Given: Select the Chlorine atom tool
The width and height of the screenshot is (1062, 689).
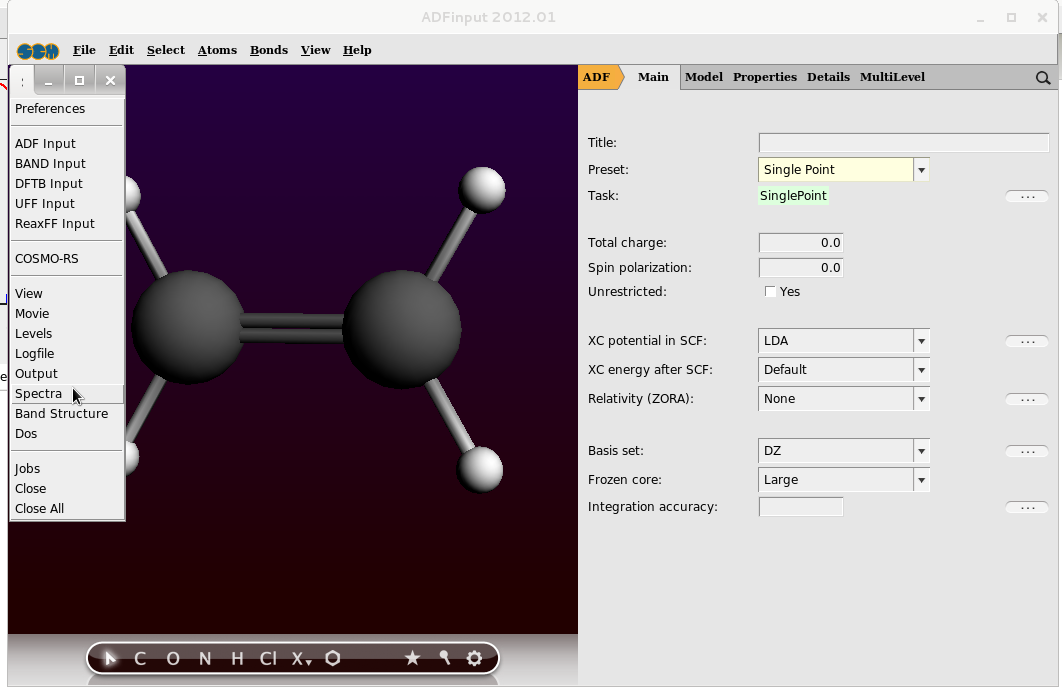Looking at the screenshot, I should click(268, 658).
